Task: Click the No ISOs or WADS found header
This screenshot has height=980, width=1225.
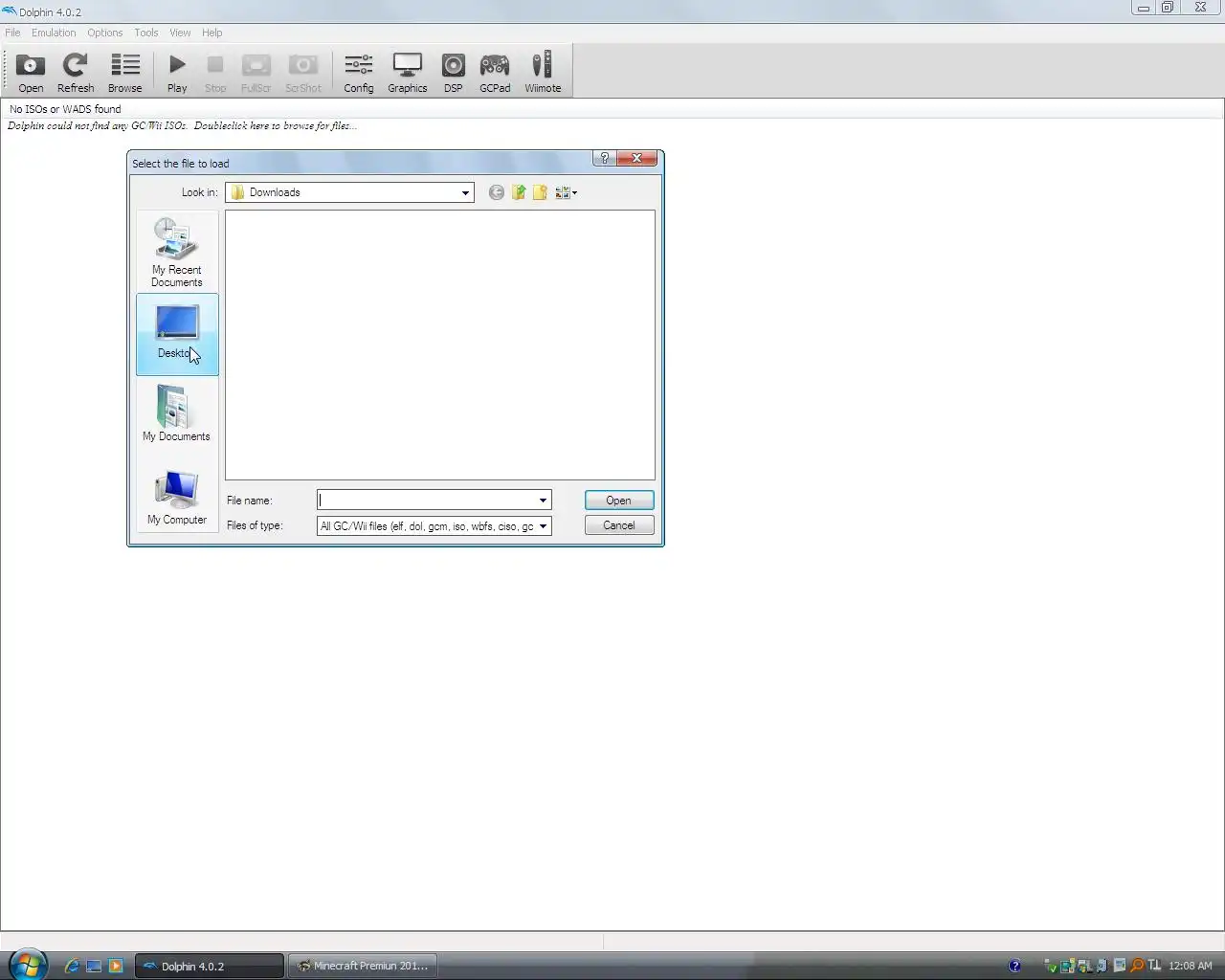Action: point(65,109)
